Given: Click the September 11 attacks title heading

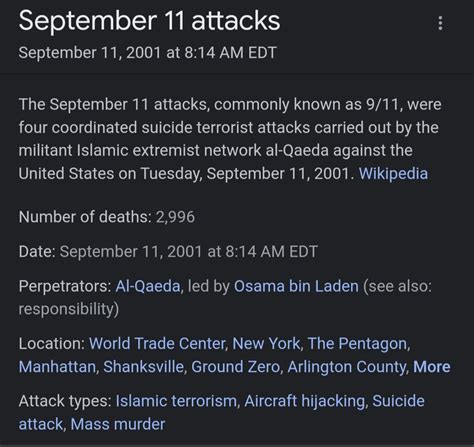Looking at the screenshot, I should (x=149, y=21).
